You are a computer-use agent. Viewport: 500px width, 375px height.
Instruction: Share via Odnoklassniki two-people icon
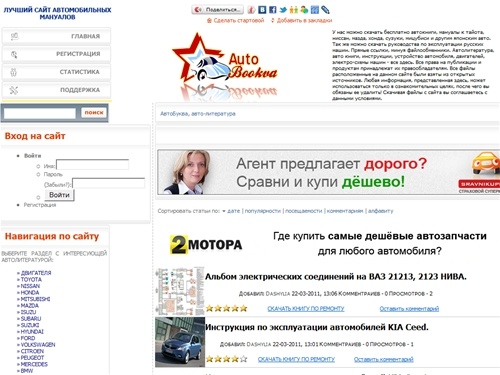pos(294,10)
